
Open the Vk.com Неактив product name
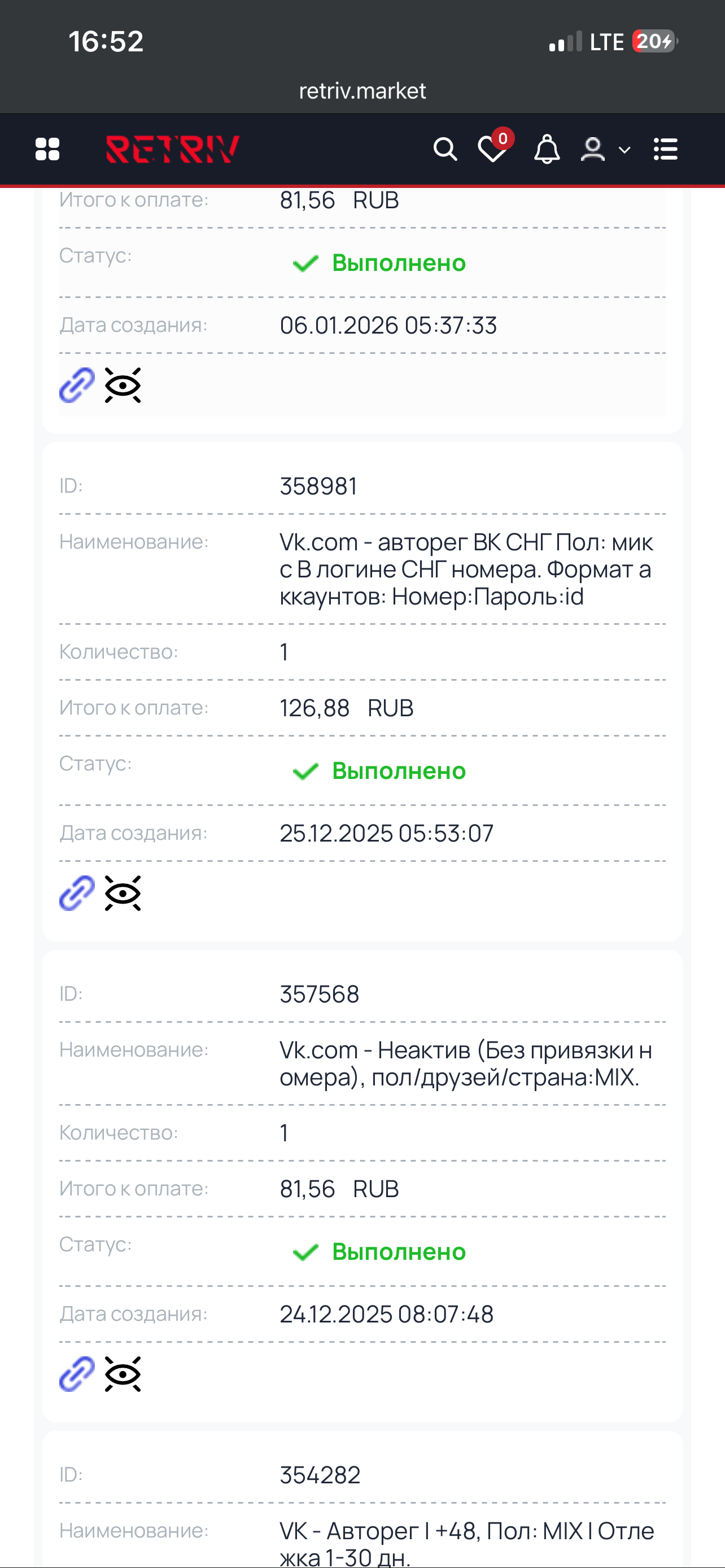466,1063
